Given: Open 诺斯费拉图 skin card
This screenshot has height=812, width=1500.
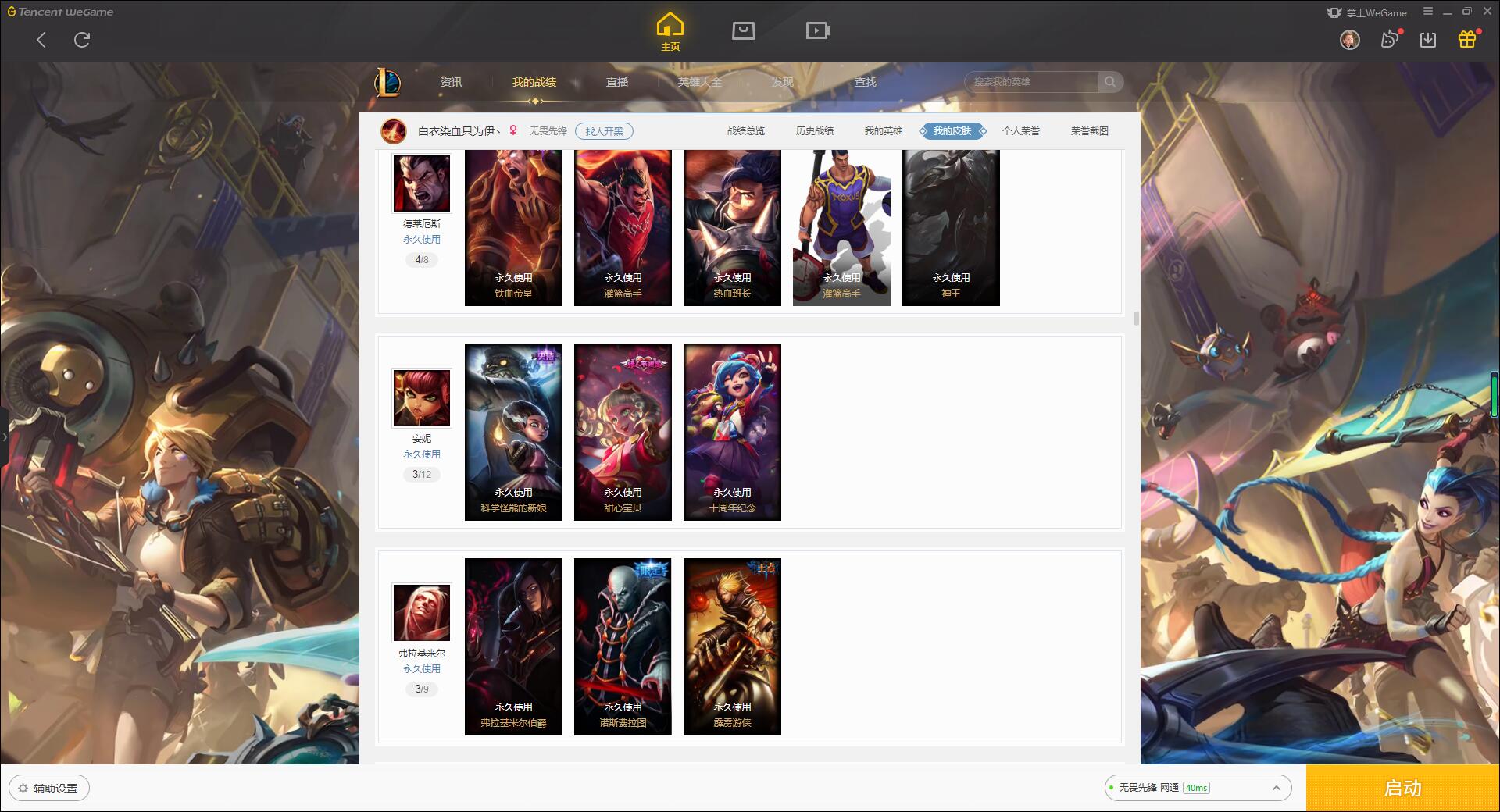Looking at the screenshot, I should click(x=623, y=646).
